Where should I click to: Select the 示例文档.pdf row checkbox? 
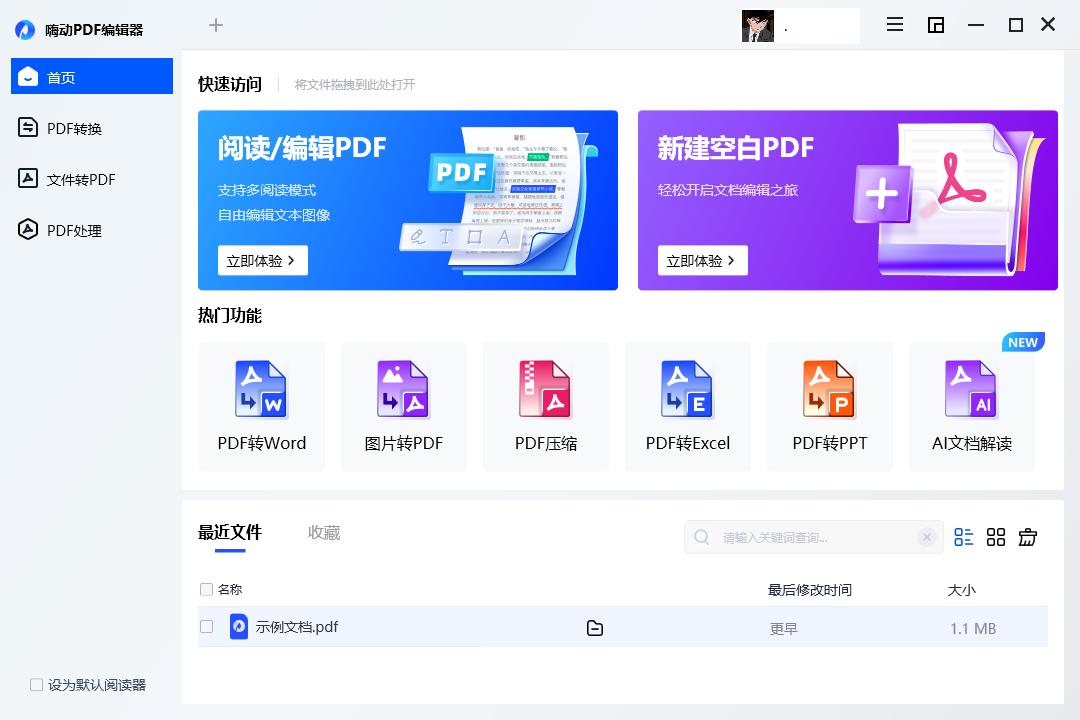click(x=206, y=627)
